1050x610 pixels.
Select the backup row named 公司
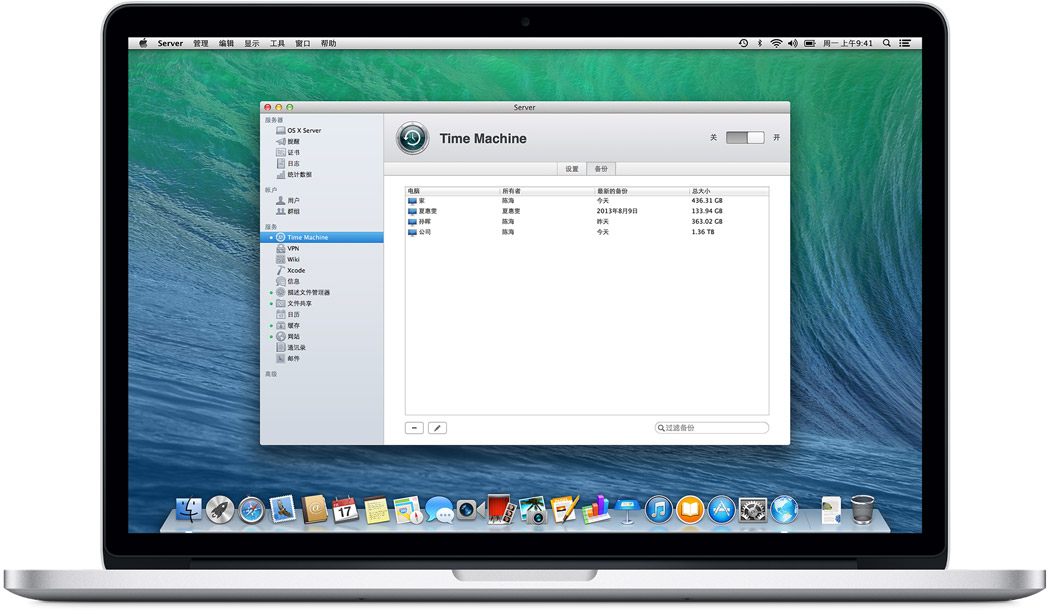pyautogui.click(x=587, y=232)
